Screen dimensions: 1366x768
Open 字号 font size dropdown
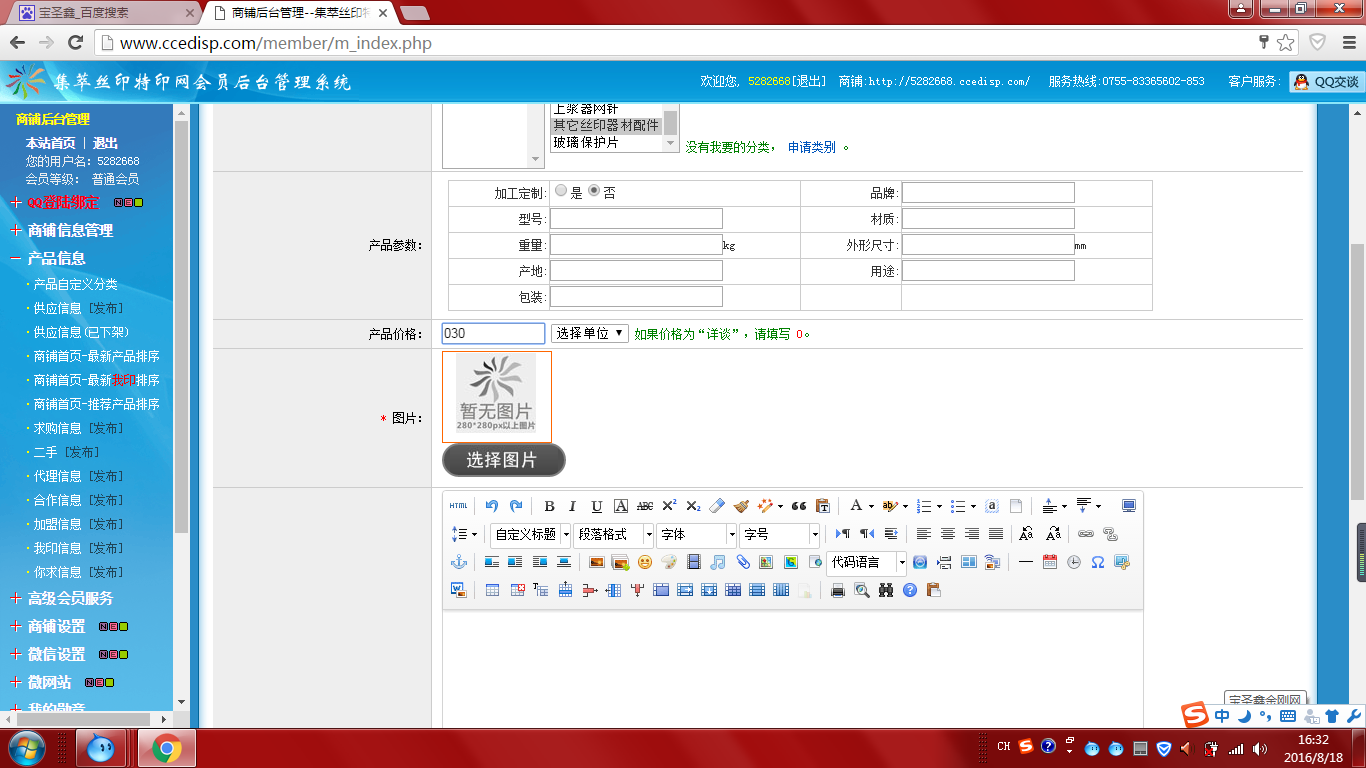pyautogui.click(x=779, y=534)
